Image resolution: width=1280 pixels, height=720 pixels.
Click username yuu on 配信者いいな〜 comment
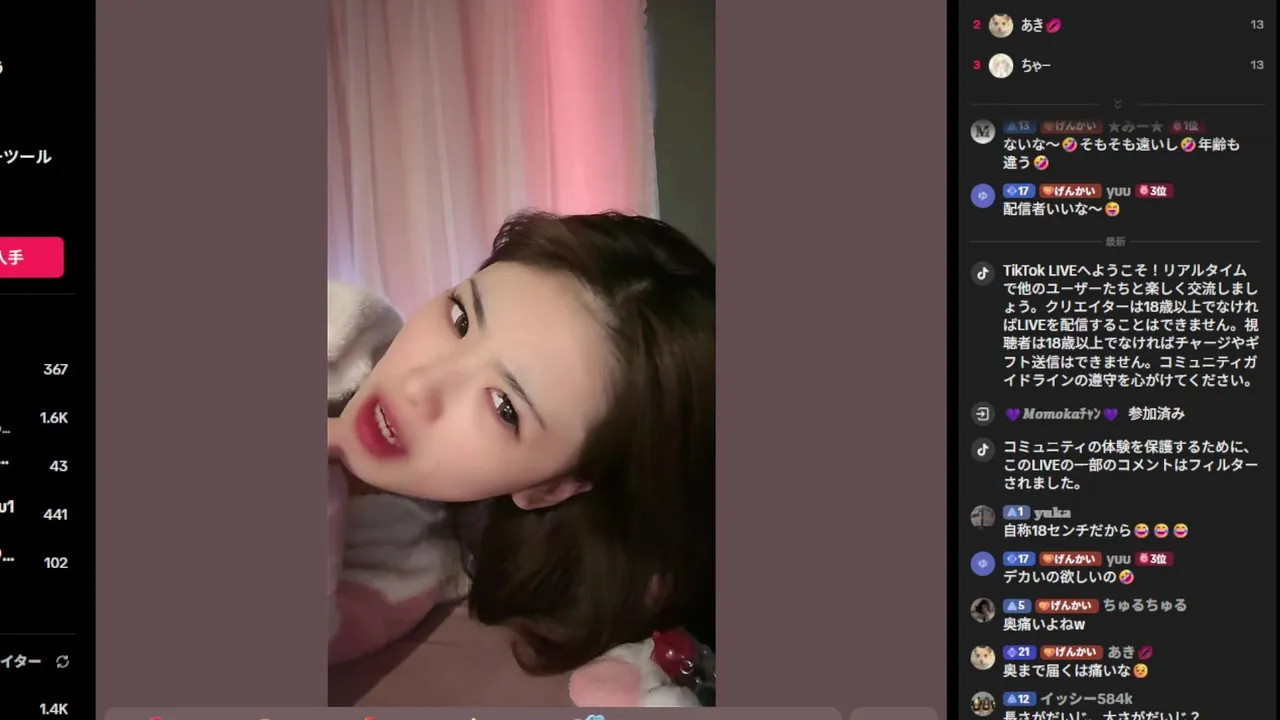(x=1118, y=190)
